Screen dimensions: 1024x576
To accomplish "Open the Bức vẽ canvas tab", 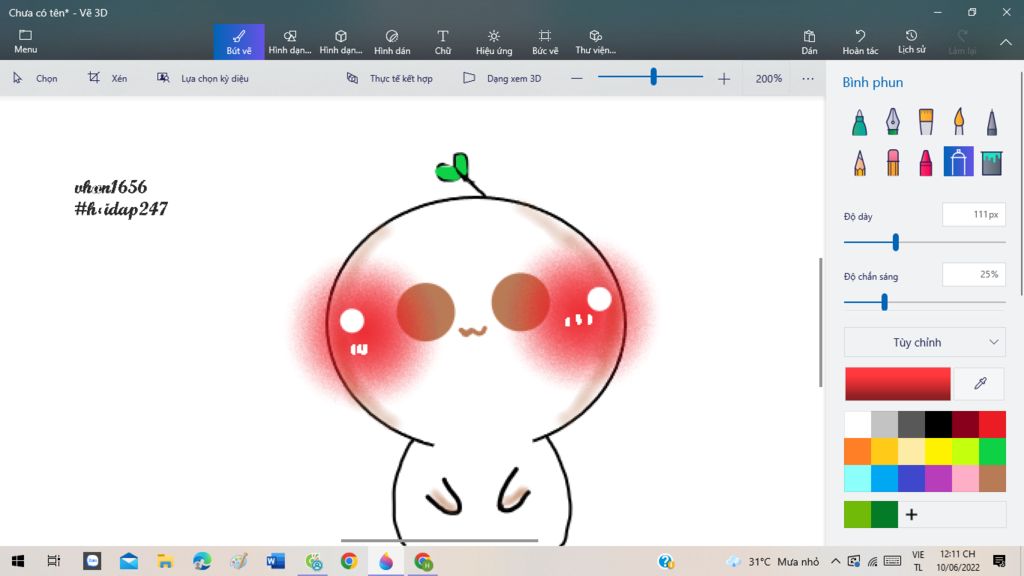I will (545, 42).
